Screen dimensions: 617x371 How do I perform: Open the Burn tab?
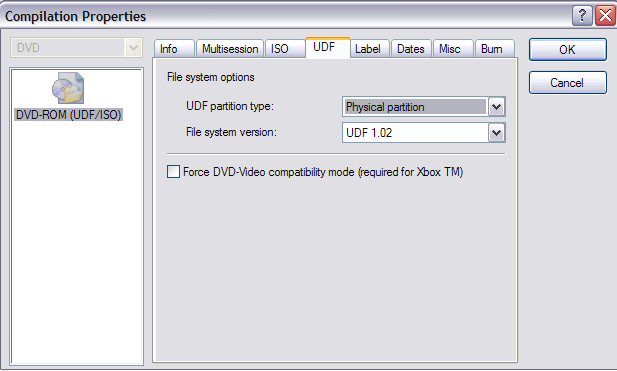(495, 49)
